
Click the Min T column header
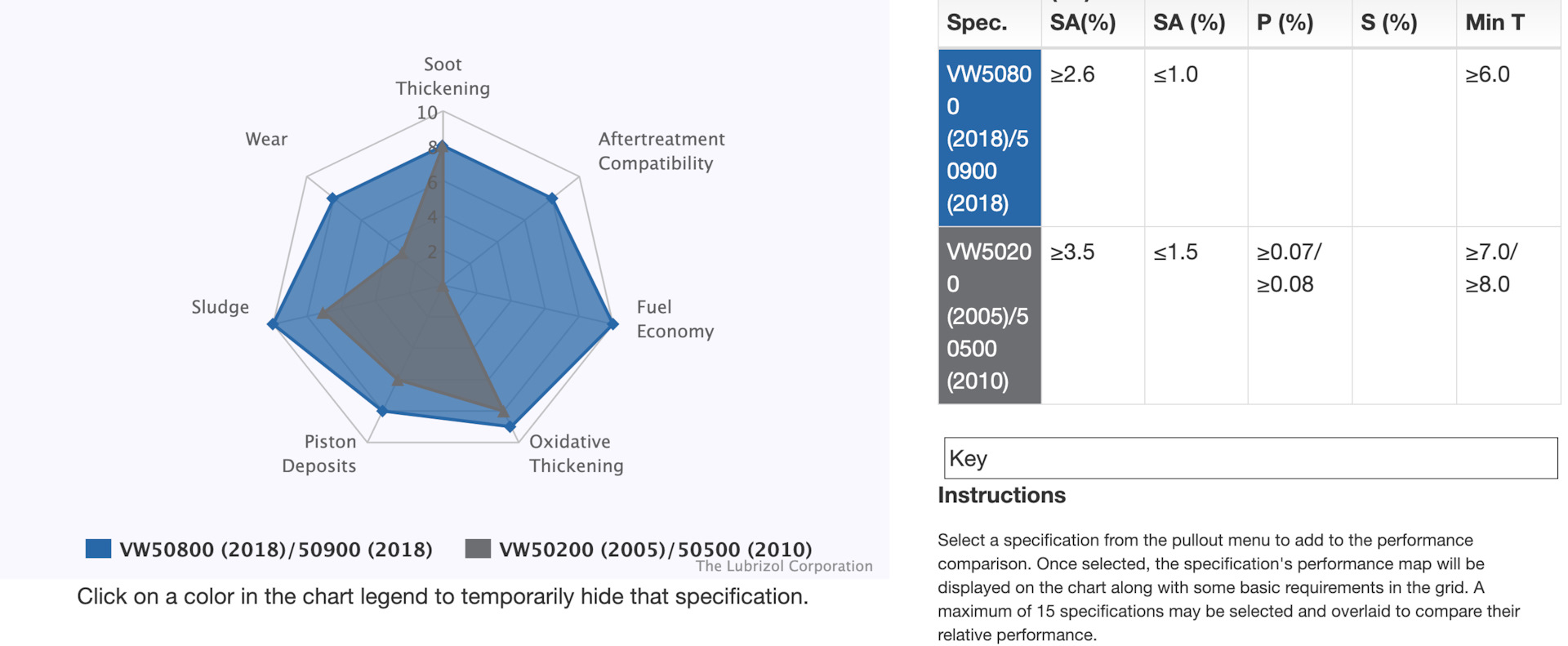pyautogui.click(x=1494, y=23)
